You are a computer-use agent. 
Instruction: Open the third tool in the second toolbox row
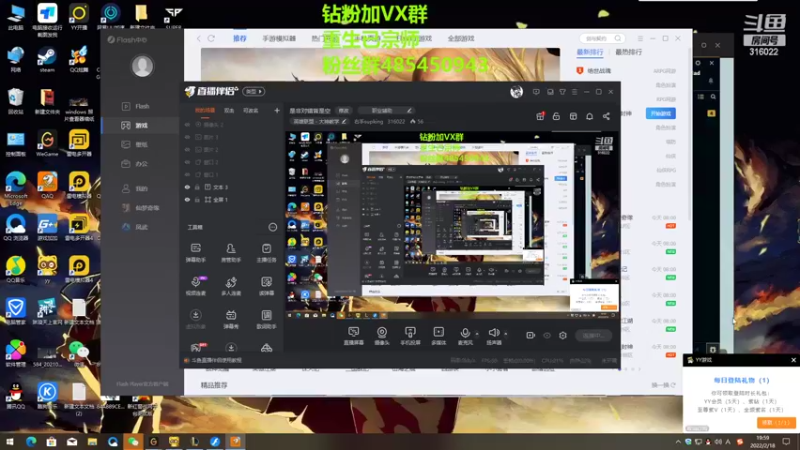266,286
